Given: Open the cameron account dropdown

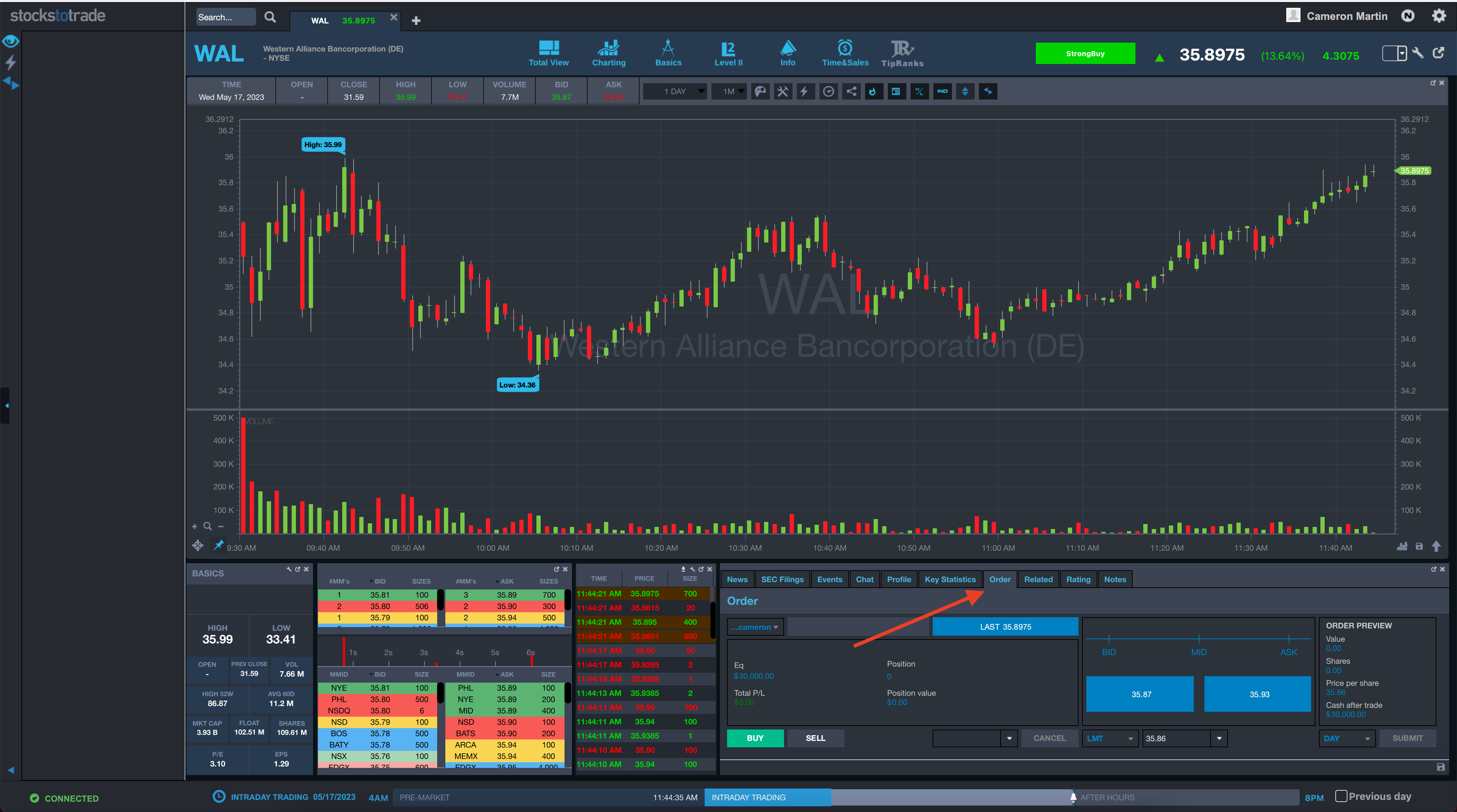Looking at the screenshot, I should [755, 627].
